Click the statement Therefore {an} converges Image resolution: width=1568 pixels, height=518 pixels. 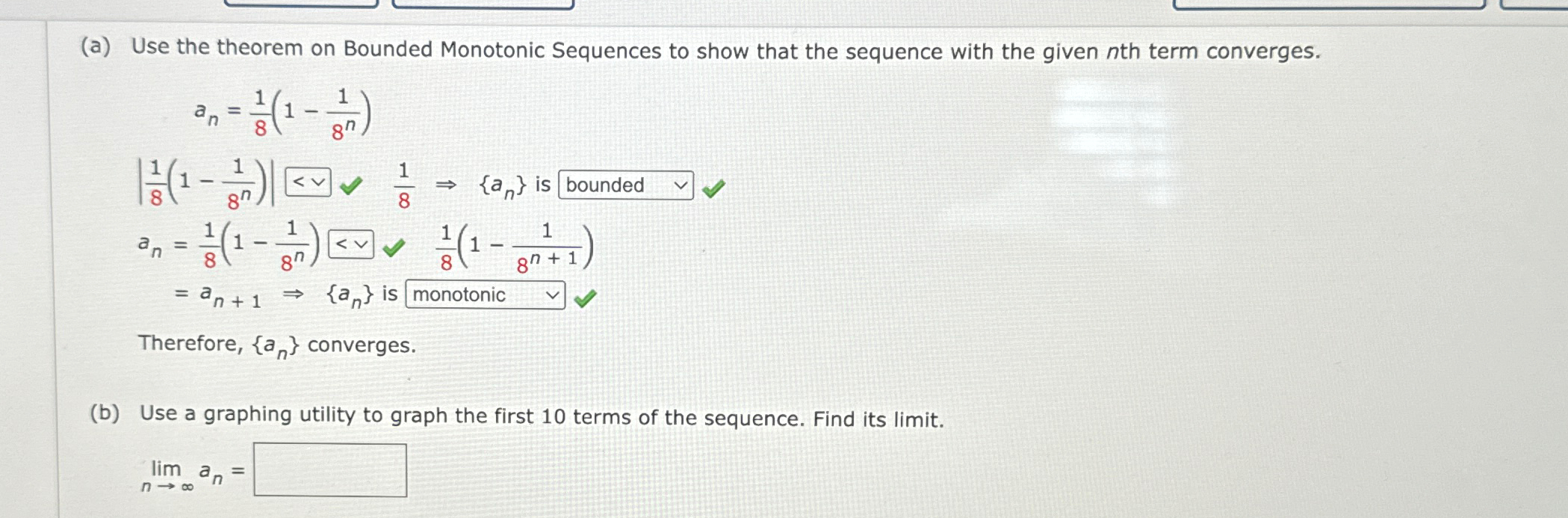pyautogui.click(x=276, y=344)
